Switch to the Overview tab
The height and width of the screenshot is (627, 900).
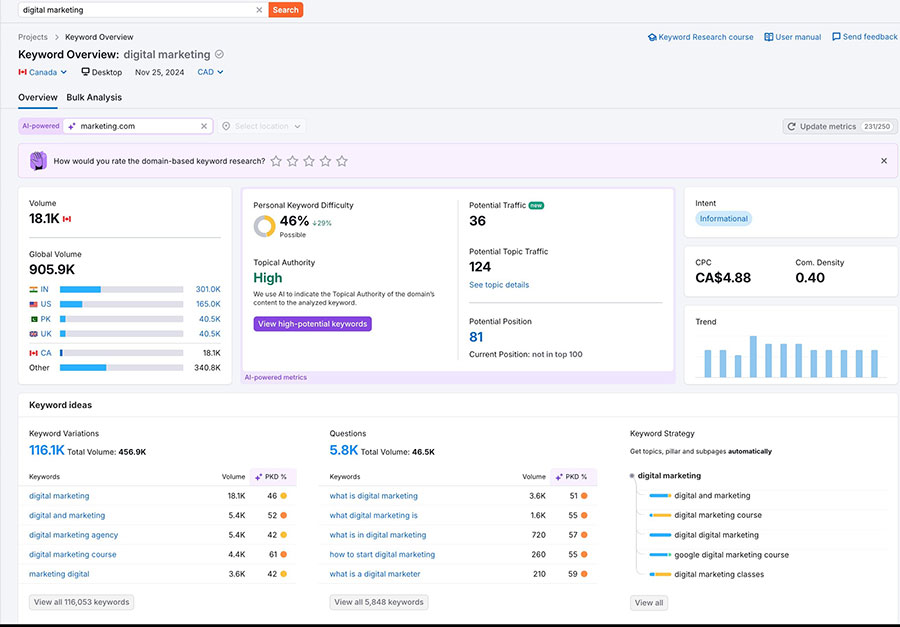(x=38, y=98)
